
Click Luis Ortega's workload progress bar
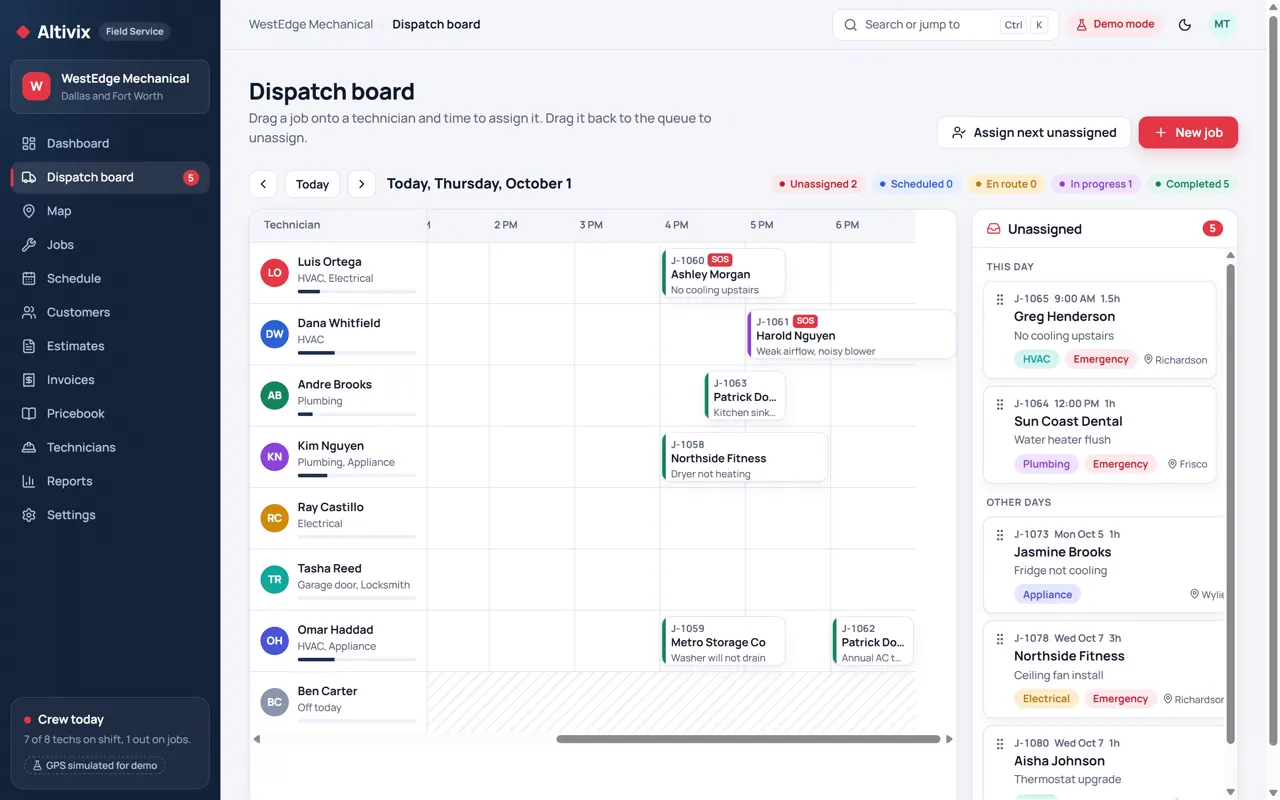click(x=357, y=291)
